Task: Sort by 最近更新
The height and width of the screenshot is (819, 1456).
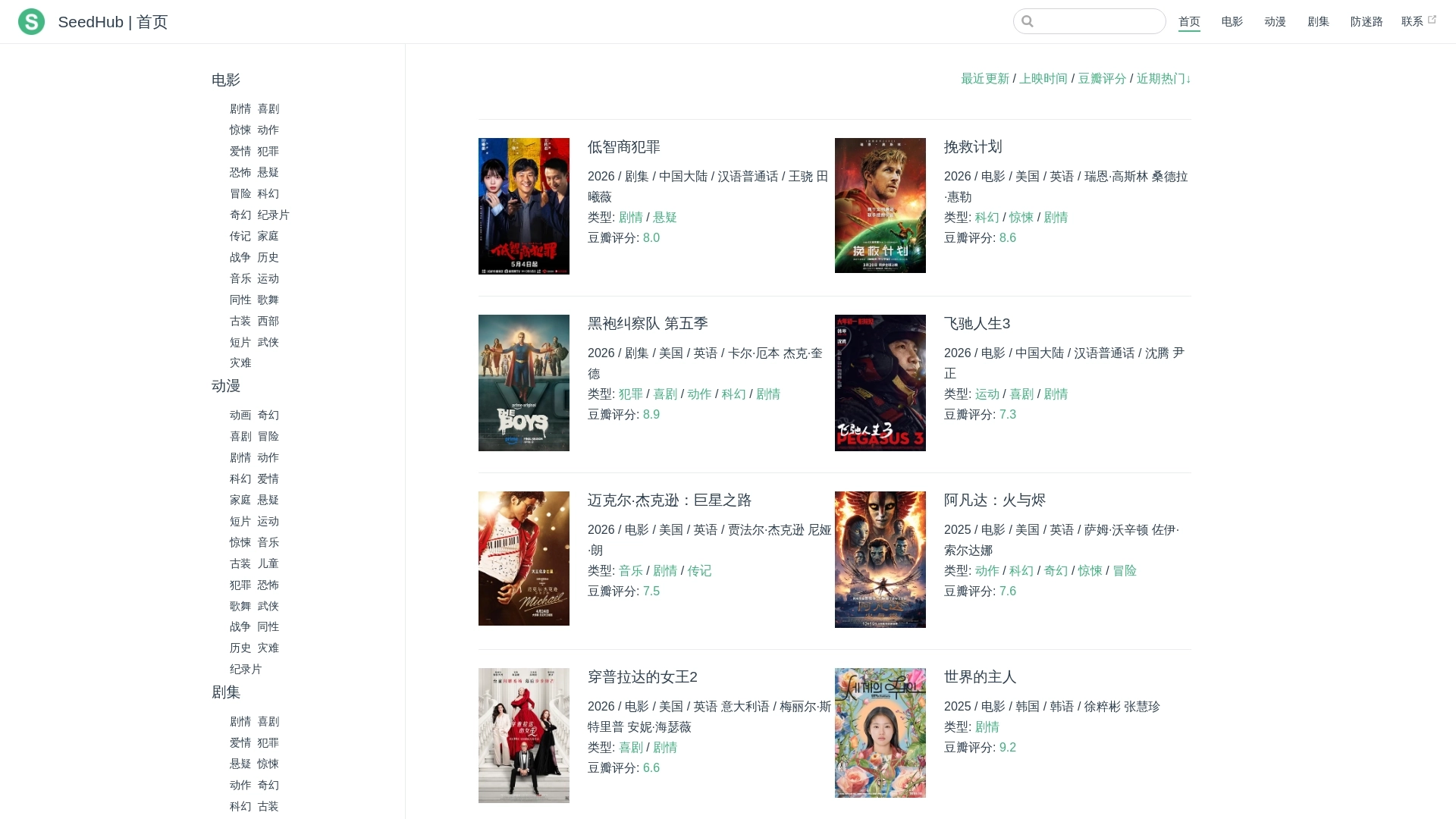Action: pyautogui.click(x=985, y=79)
